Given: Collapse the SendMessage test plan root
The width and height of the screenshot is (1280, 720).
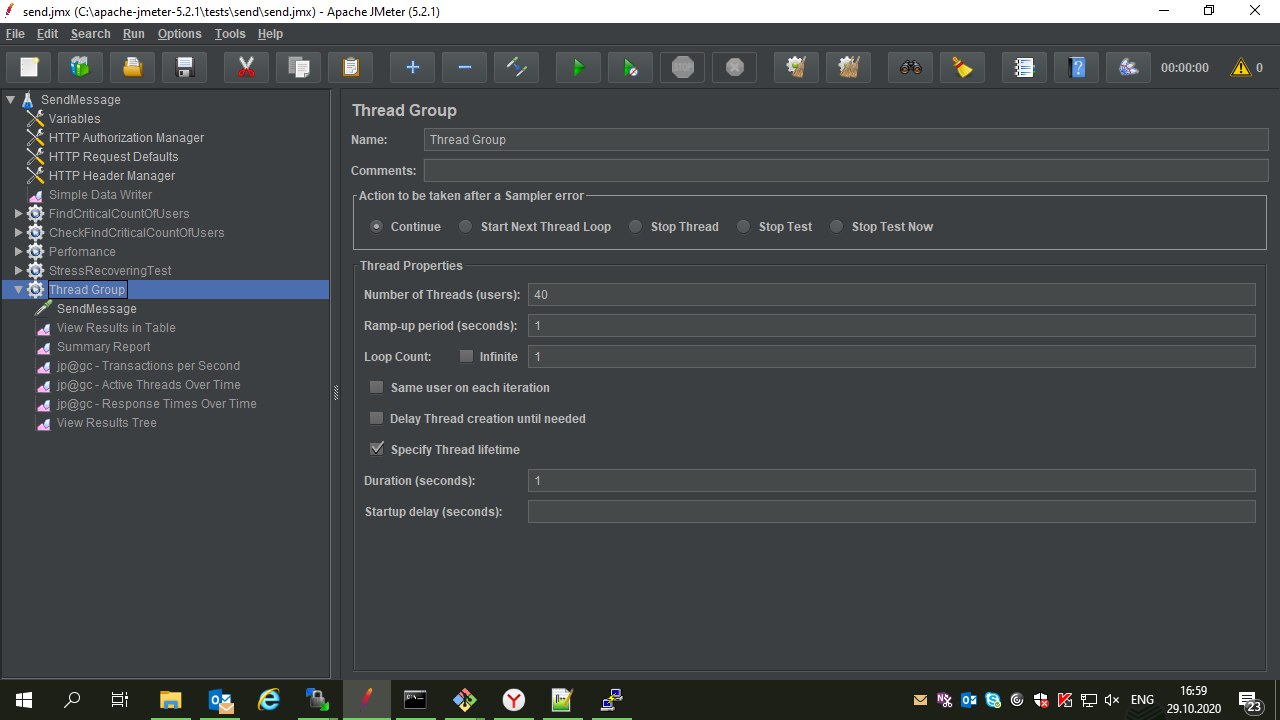Looking at the screenshot, I should [11, 100].
